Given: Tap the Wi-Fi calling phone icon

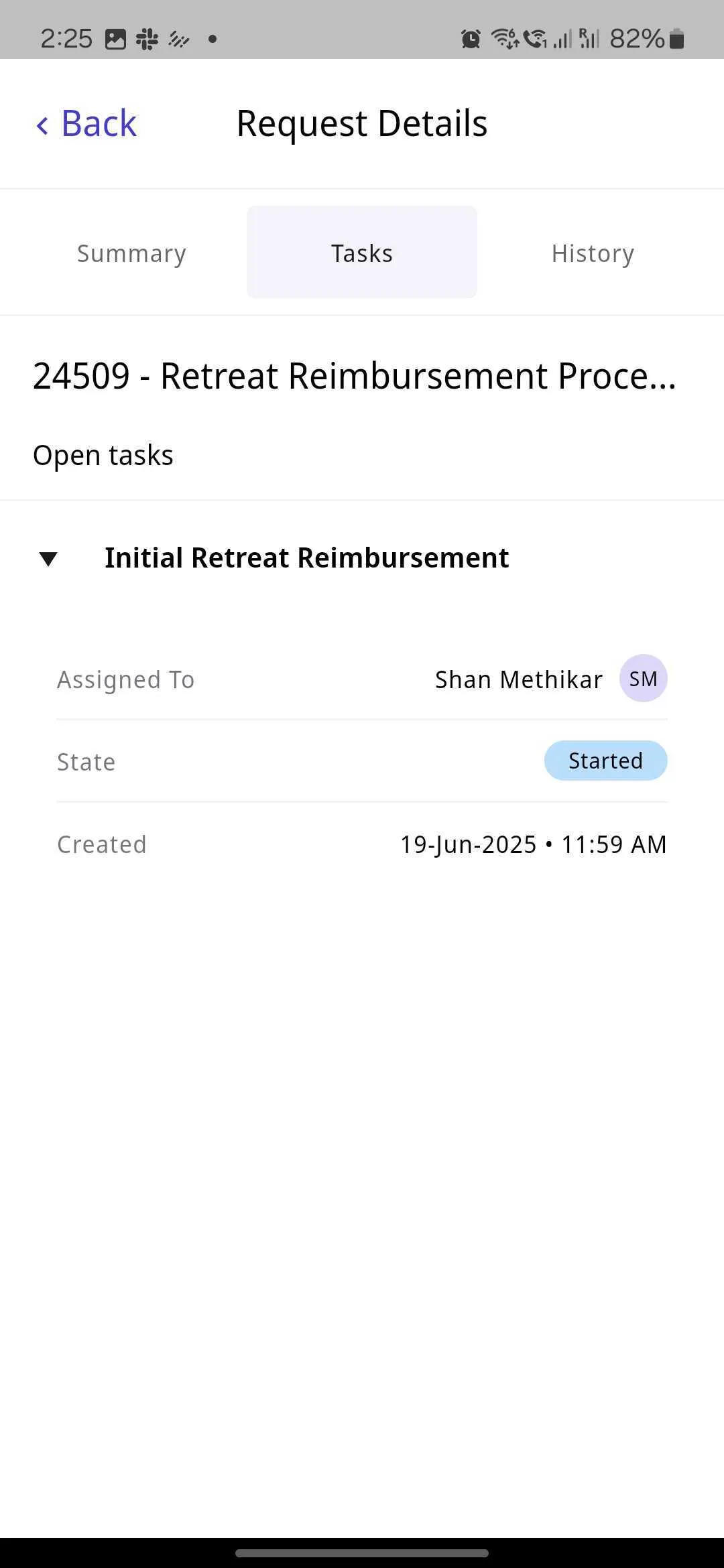Looking at the screenshot, I should 535,39.
